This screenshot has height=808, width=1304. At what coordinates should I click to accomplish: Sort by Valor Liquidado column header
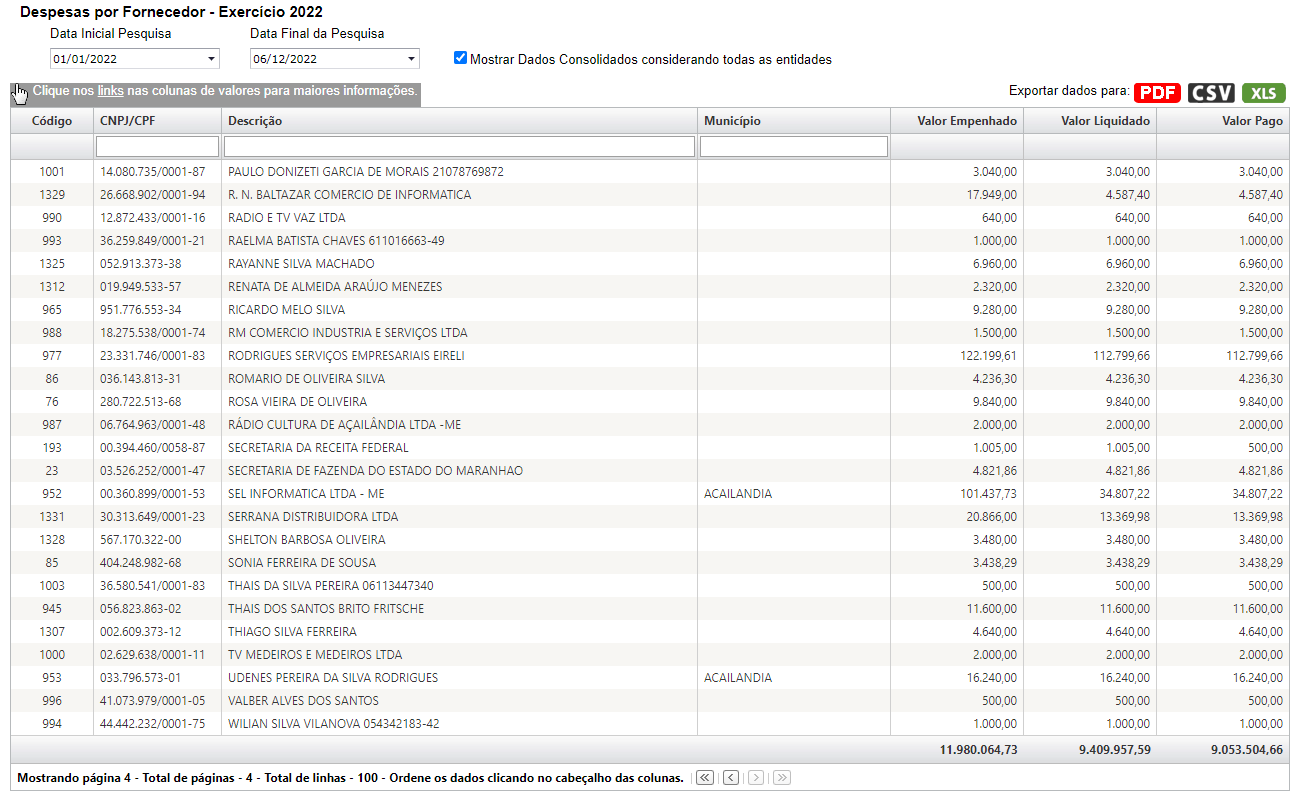(1090, 121)
